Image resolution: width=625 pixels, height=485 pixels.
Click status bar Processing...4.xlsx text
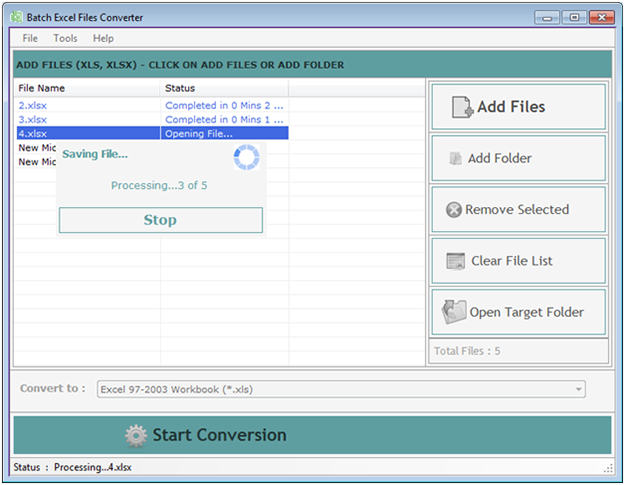tap(92, 467)
